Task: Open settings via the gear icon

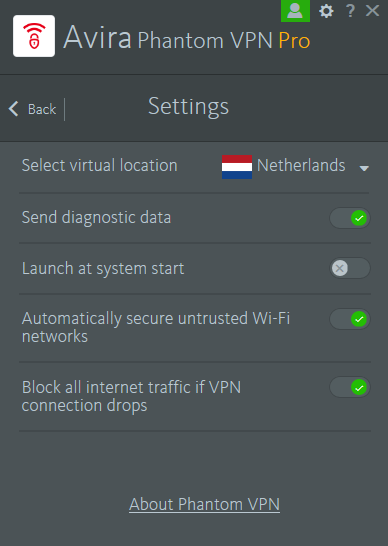Action: [x=326, y=11]
